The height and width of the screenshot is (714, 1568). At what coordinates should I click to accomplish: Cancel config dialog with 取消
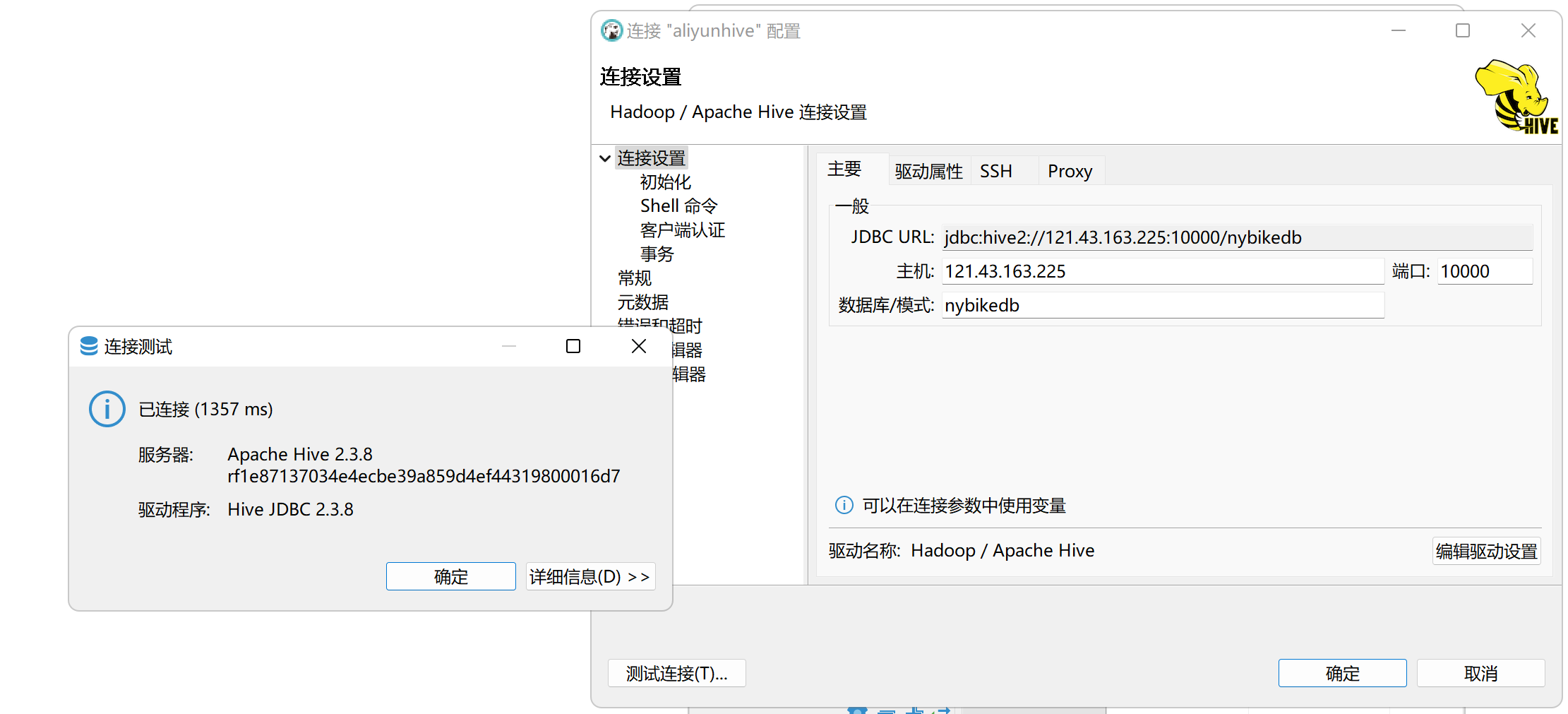click(1480, 673)
